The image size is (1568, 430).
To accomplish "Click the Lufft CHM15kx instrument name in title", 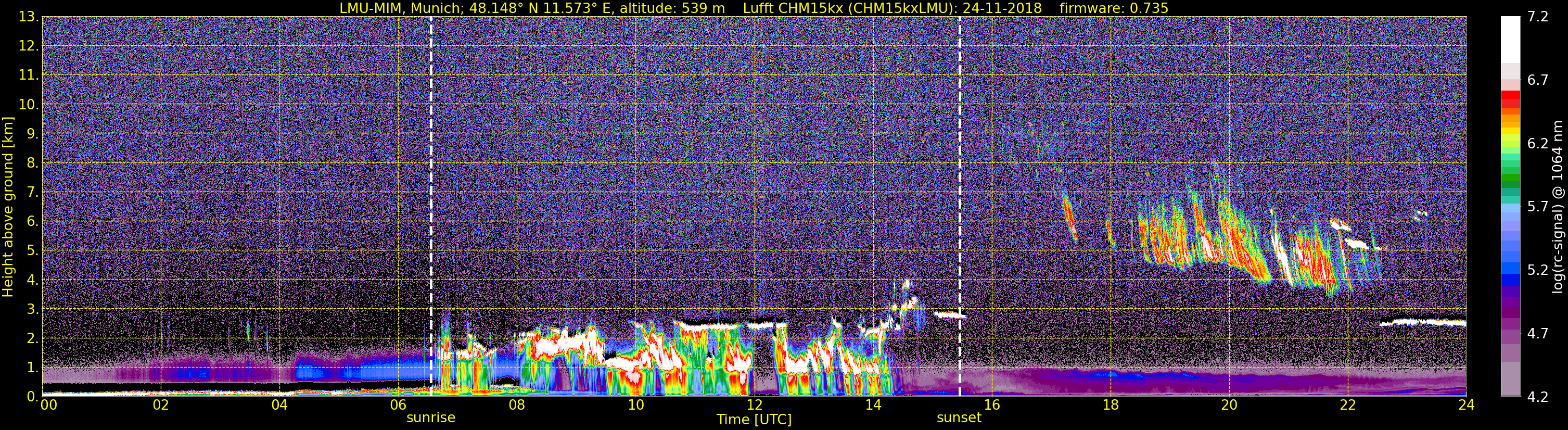I will point(793,8).
